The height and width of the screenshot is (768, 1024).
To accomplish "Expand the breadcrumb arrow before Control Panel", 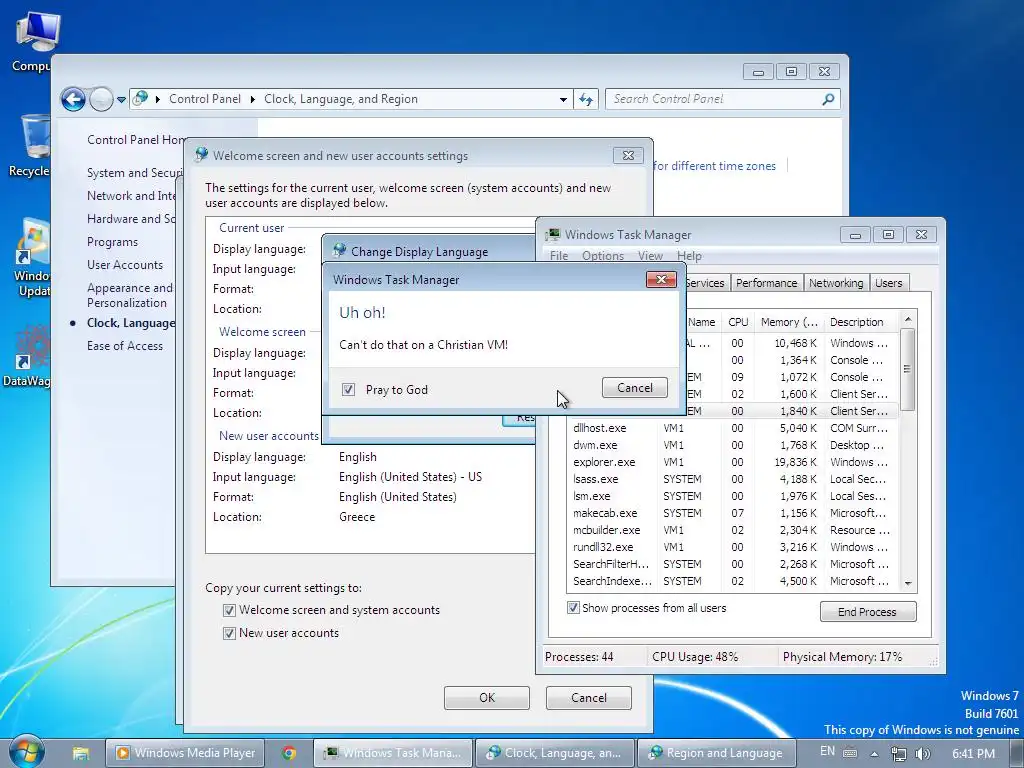I will (x=158, y=99).
